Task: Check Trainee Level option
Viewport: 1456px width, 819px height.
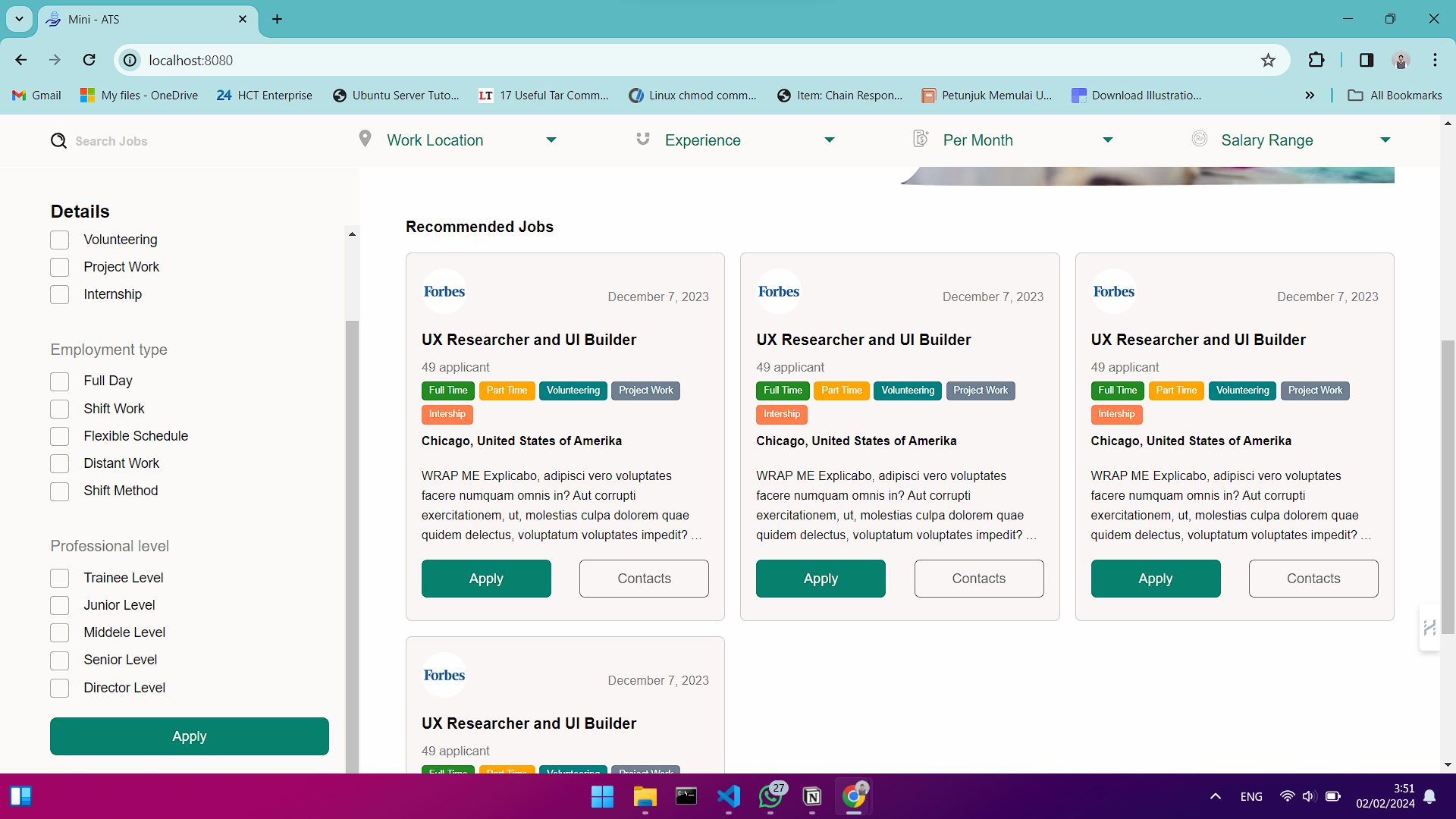Action: click(x=59, y=578)
